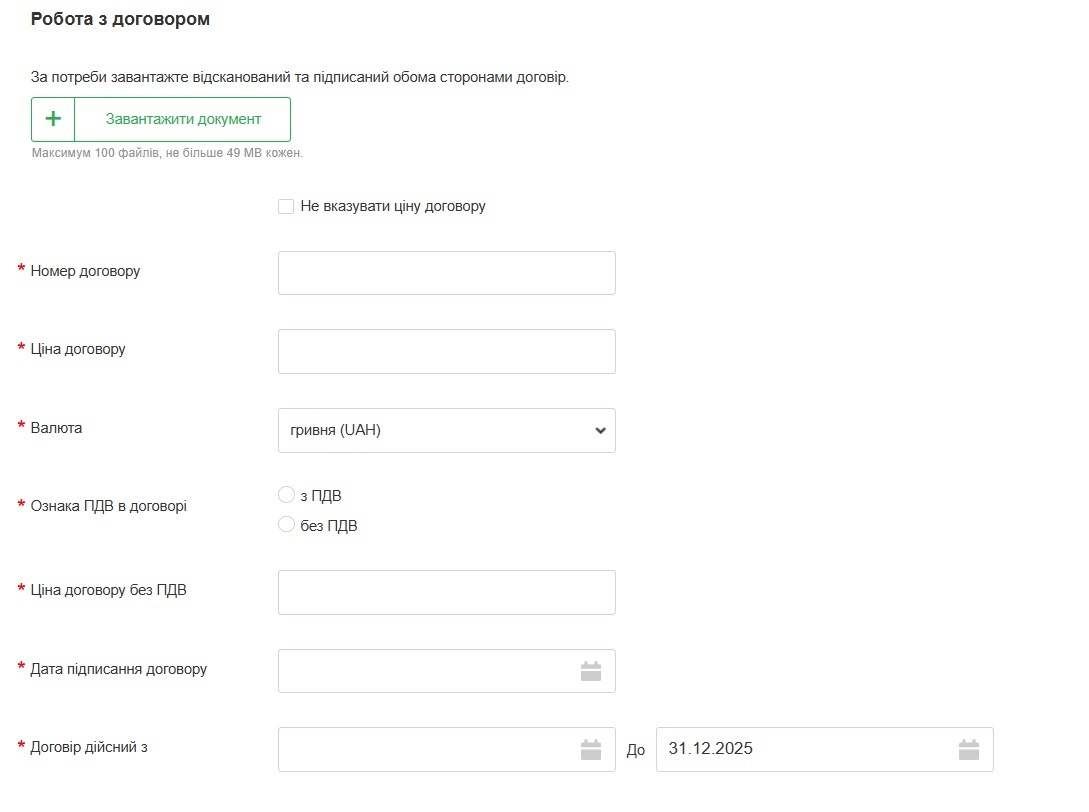The image size is (1089, 812).
Task: Click the green plus upload icon
Action: point(53,119)
